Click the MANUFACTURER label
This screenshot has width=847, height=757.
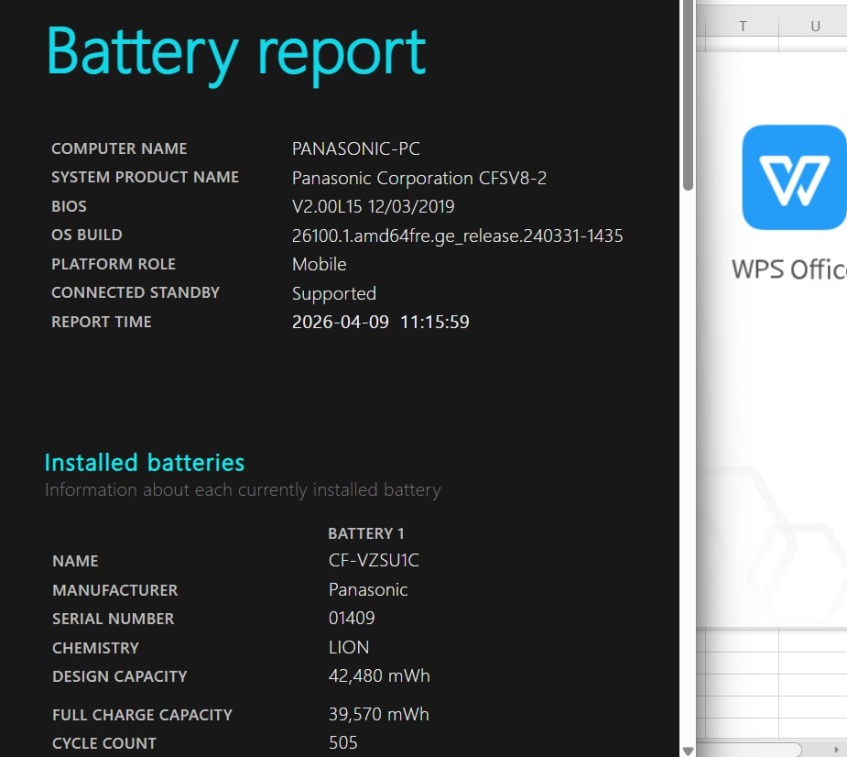115,590
